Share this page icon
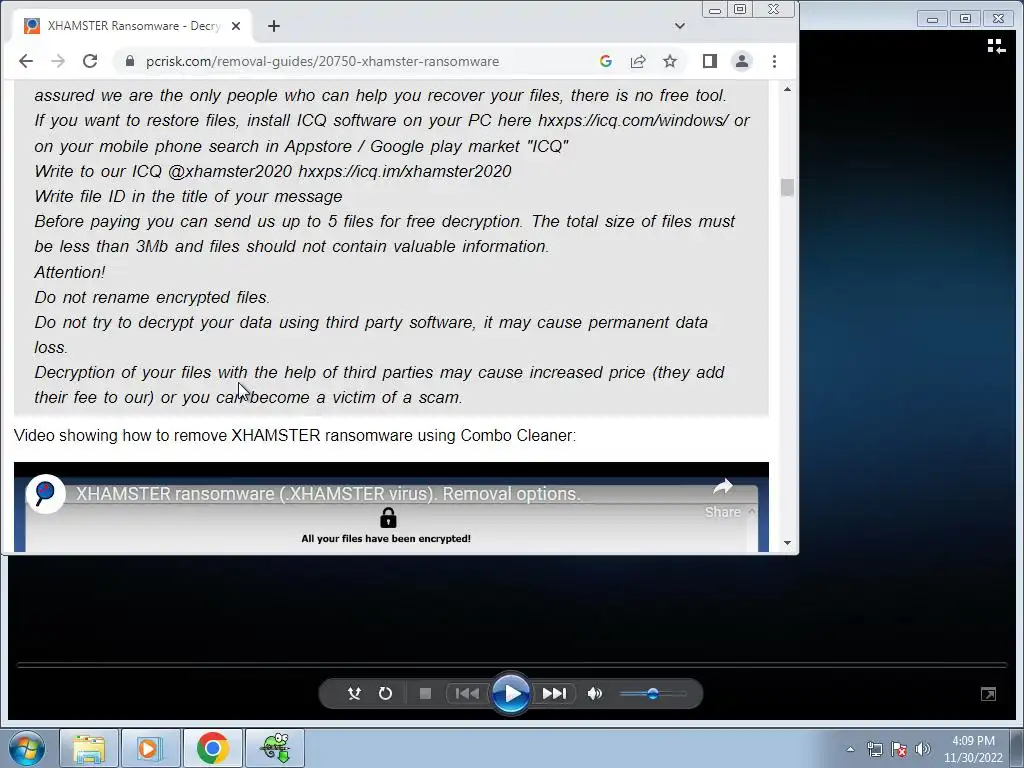Screen dimensions: 1024x768 [x=638, y=61]
